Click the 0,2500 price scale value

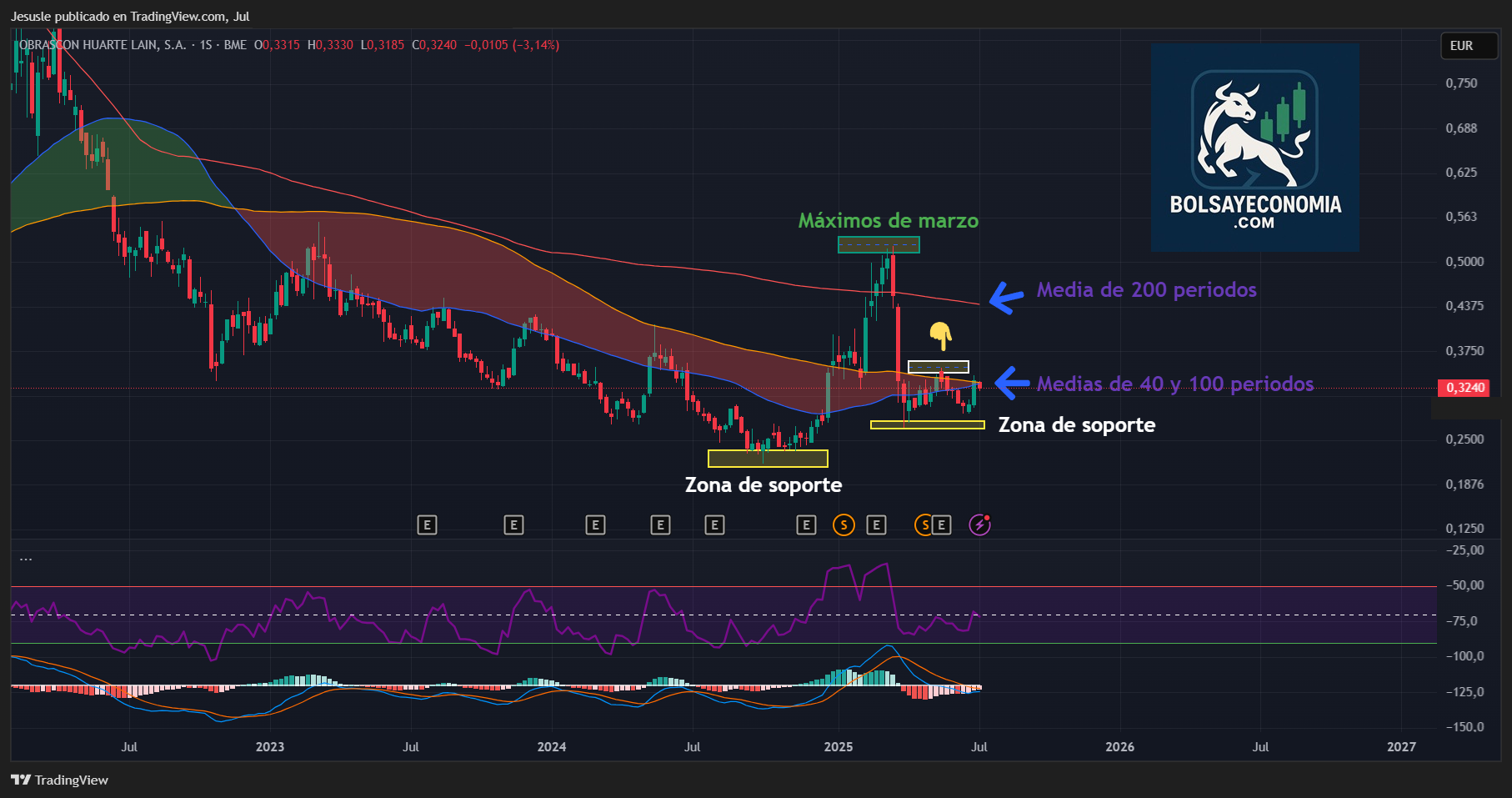(1464, 439)
